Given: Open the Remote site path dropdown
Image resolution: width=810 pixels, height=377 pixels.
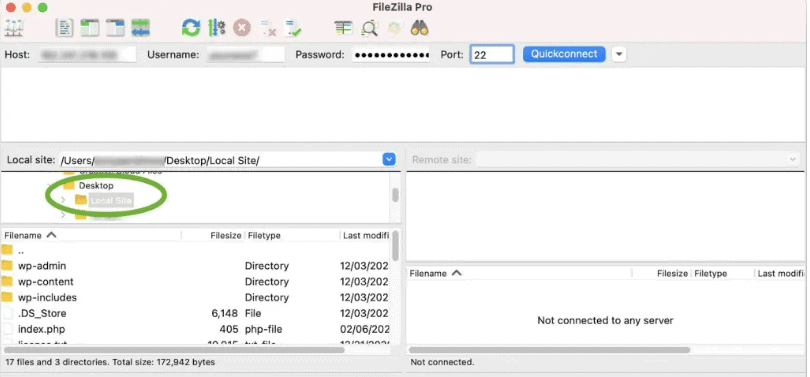Looking at the screenshot, I should pos(792,160).
